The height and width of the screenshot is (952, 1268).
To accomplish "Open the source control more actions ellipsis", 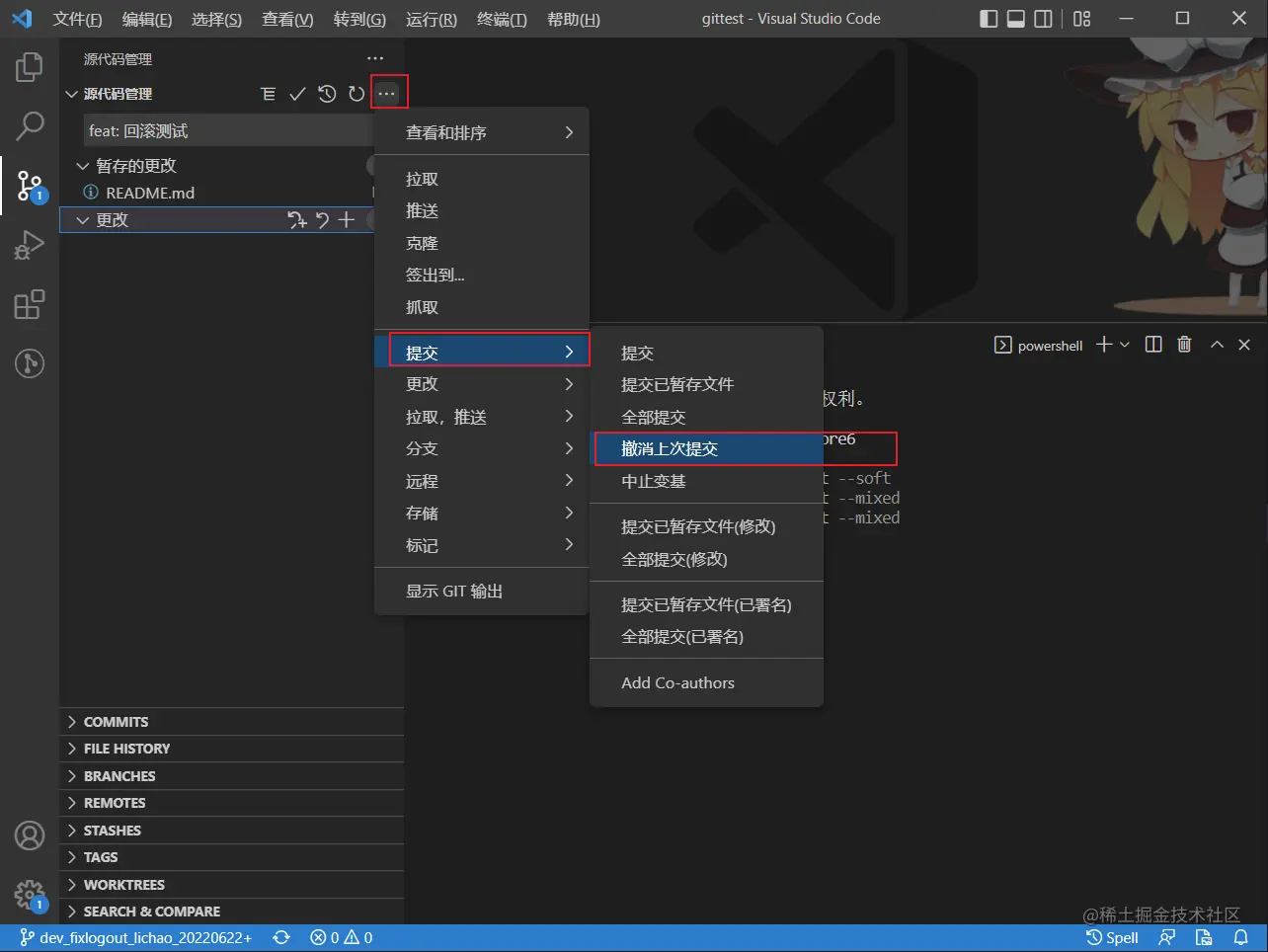I will (x=386, y=94).
